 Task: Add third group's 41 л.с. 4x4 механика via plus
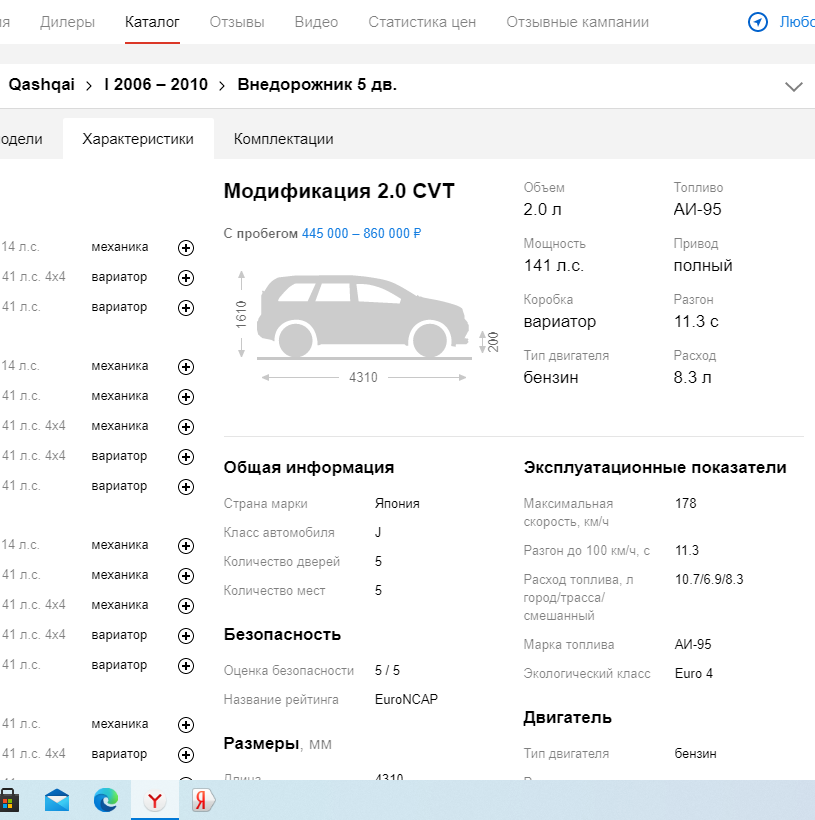186,606
